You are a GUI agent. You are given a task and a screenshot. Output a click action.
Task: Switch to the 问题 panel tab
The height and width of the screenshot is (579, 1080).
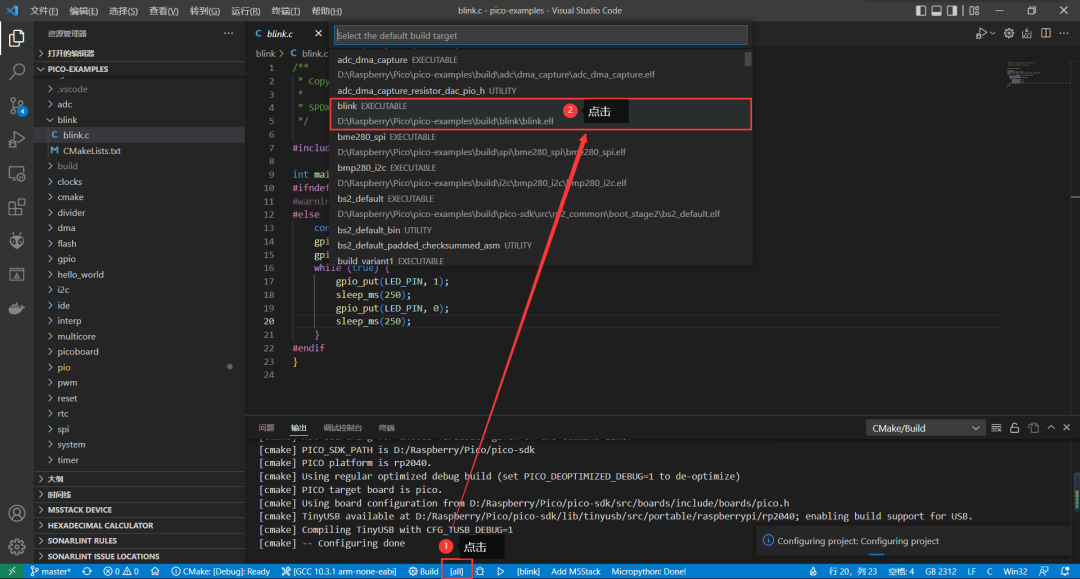pos(266,428)
